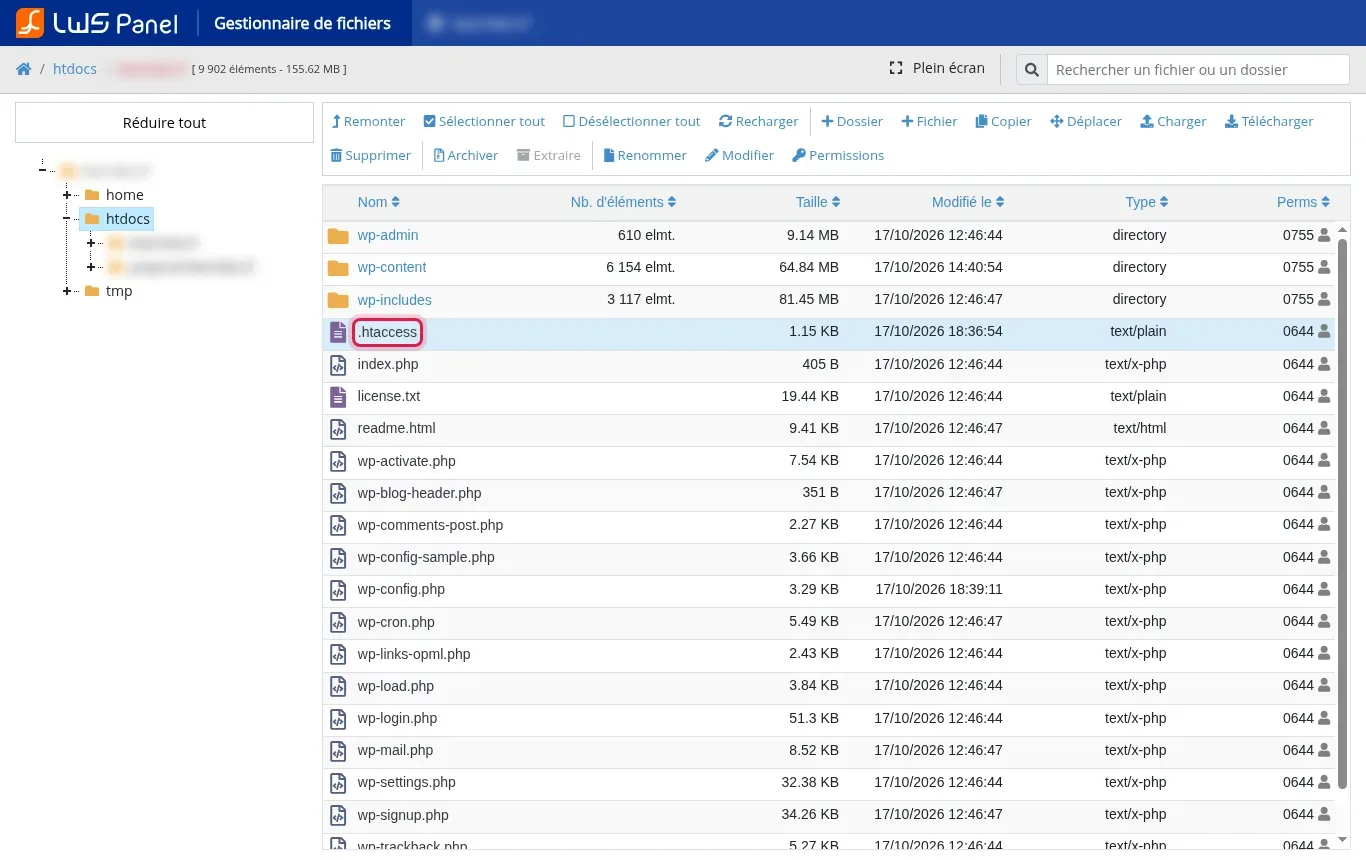The image size is (1366, 860).
Task: Open the Permissions tool
Action: click(838, 155)
